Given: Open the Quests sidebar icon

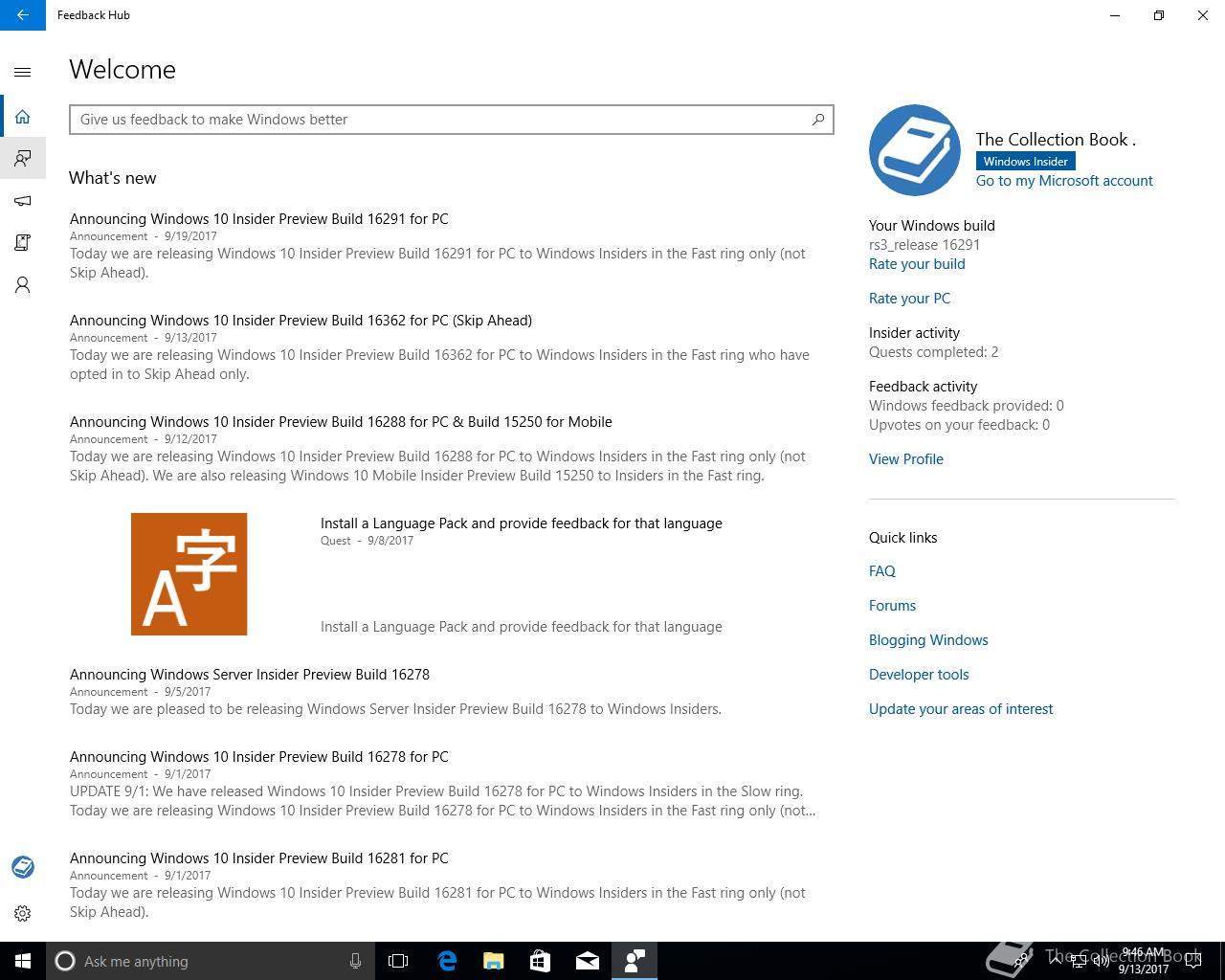Looking at the screenshot, I should click(23, 243).
